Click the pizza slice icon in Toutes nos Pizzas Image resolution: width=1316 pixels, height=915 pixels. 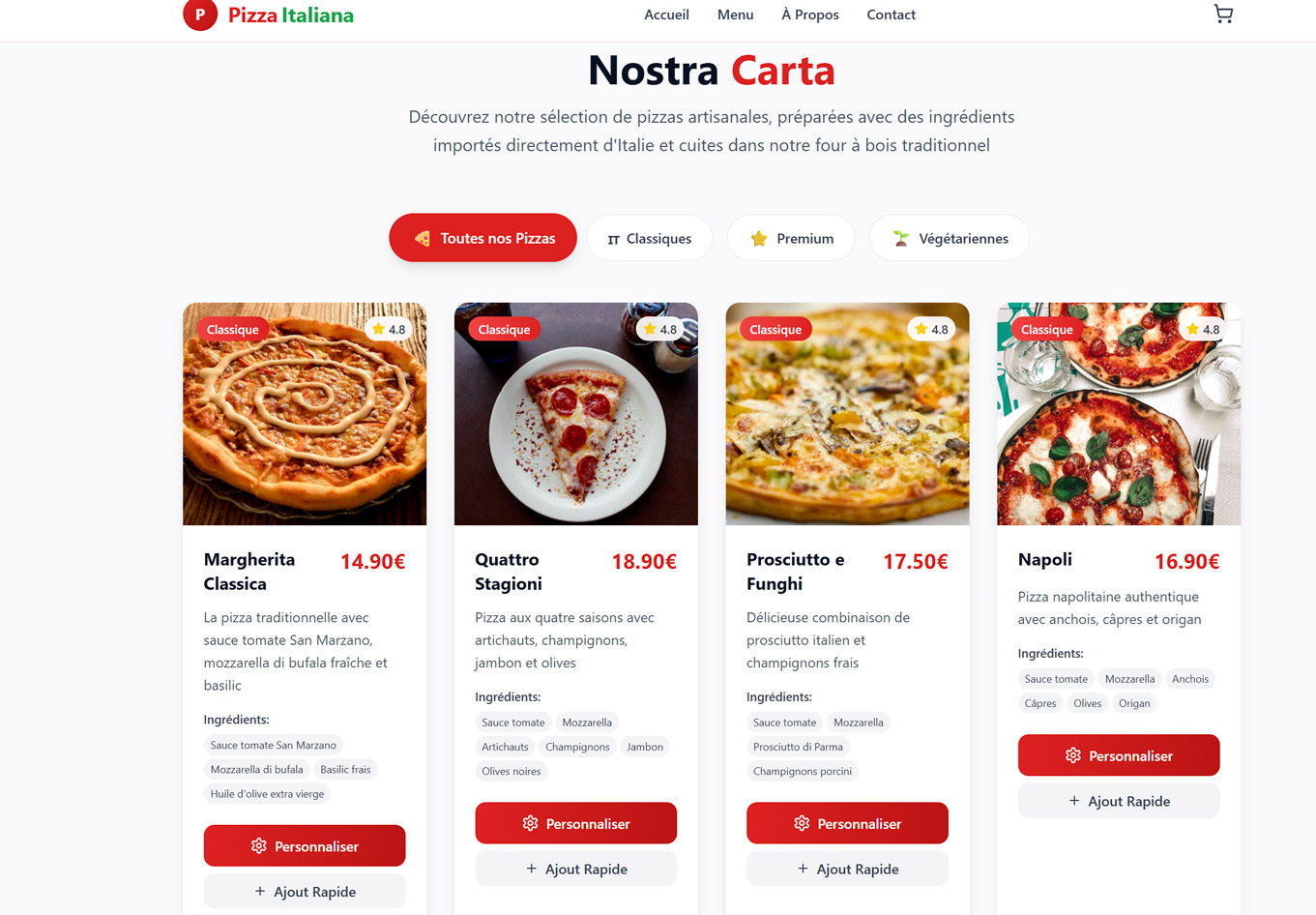pos(423,239)
